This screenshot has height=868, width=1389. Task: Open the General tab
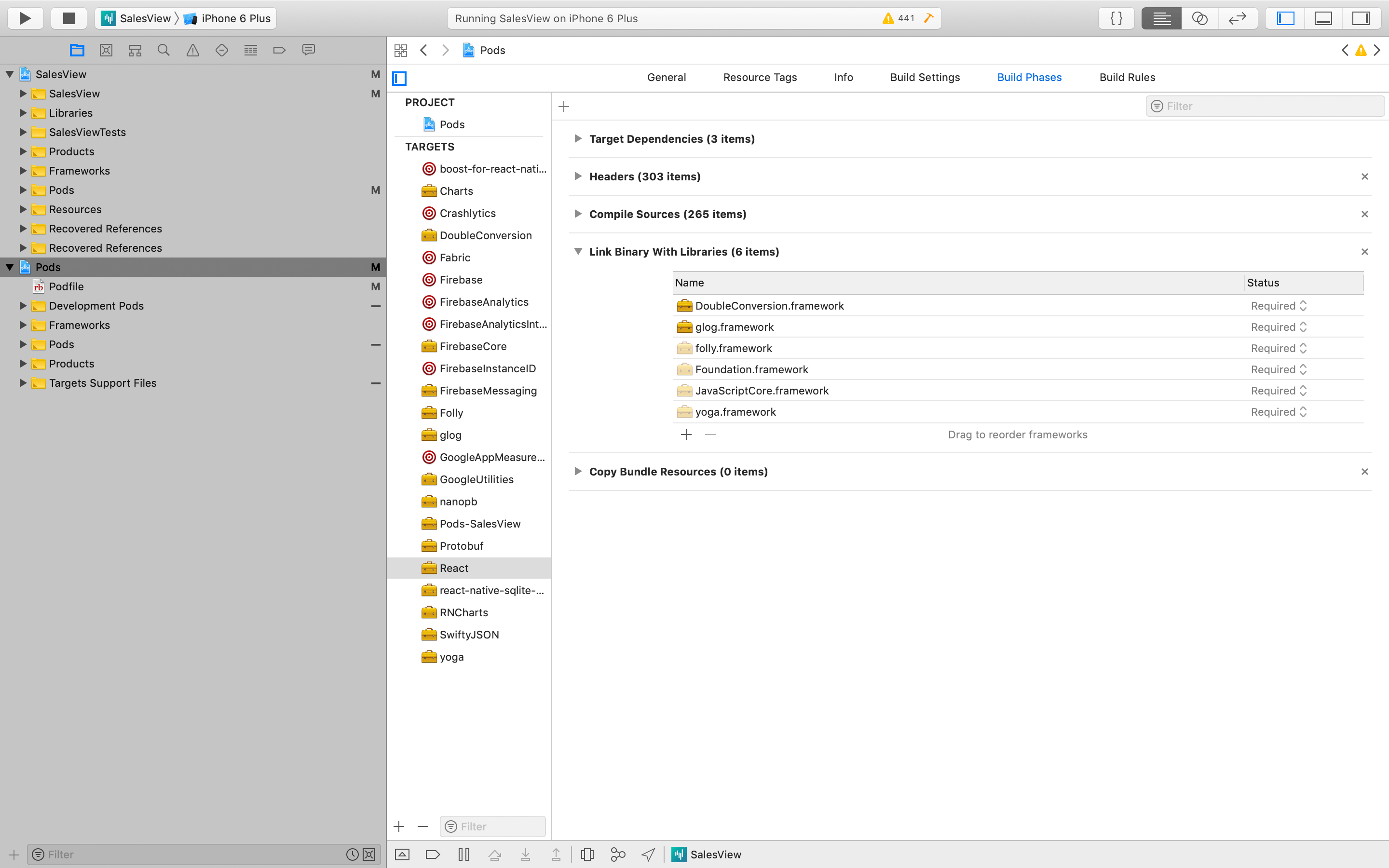666,77
